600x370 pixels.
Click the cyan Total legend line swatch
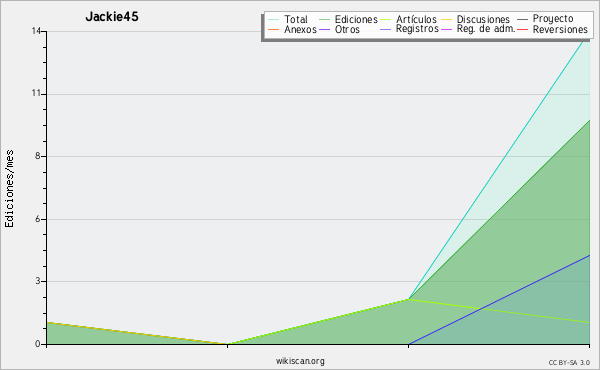(274, 20)
